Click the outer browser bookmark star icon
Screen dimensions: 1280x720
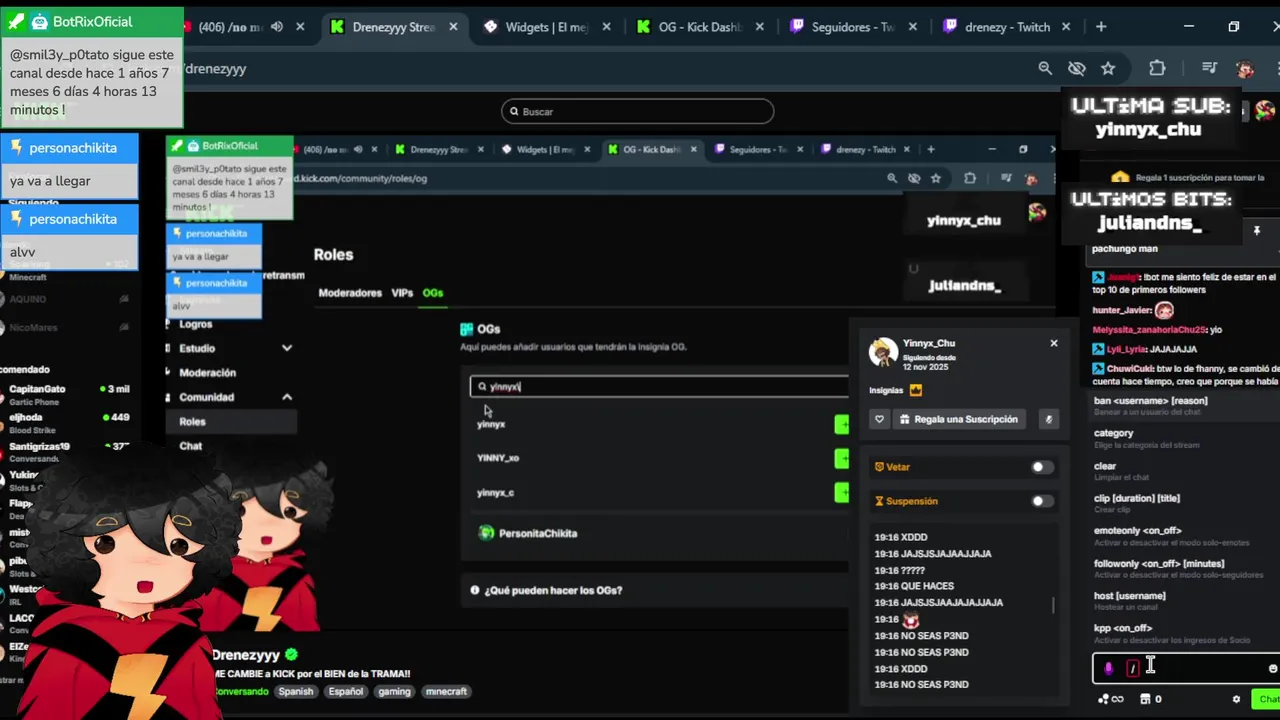[x=1108, y=68]
